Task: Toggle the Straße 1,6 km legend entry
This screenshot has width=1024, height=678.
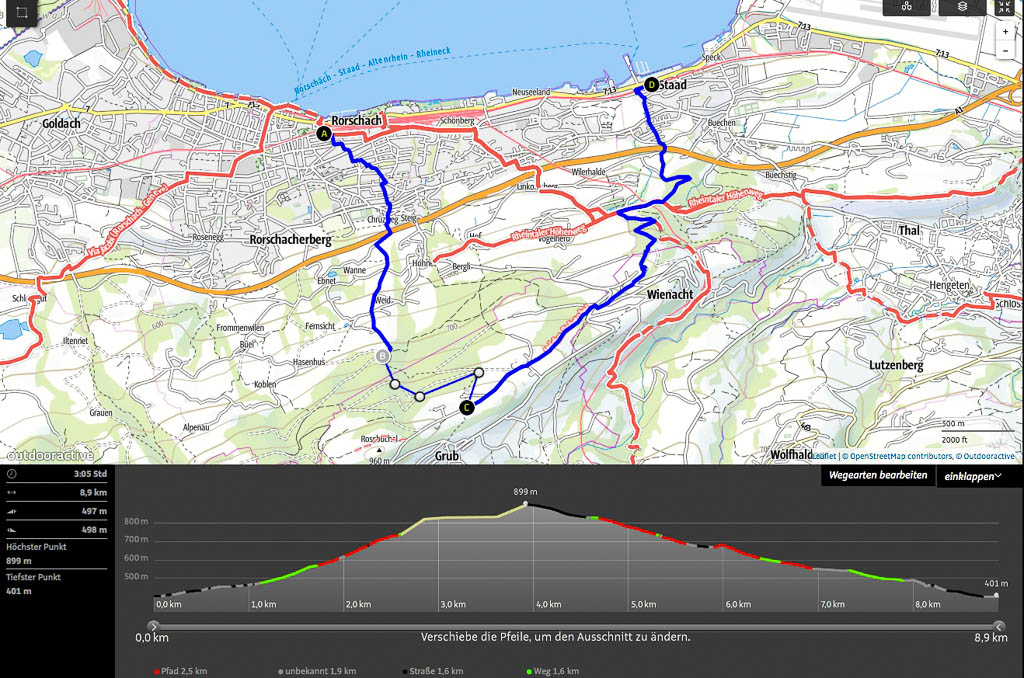Action: [x=435, y=671]
